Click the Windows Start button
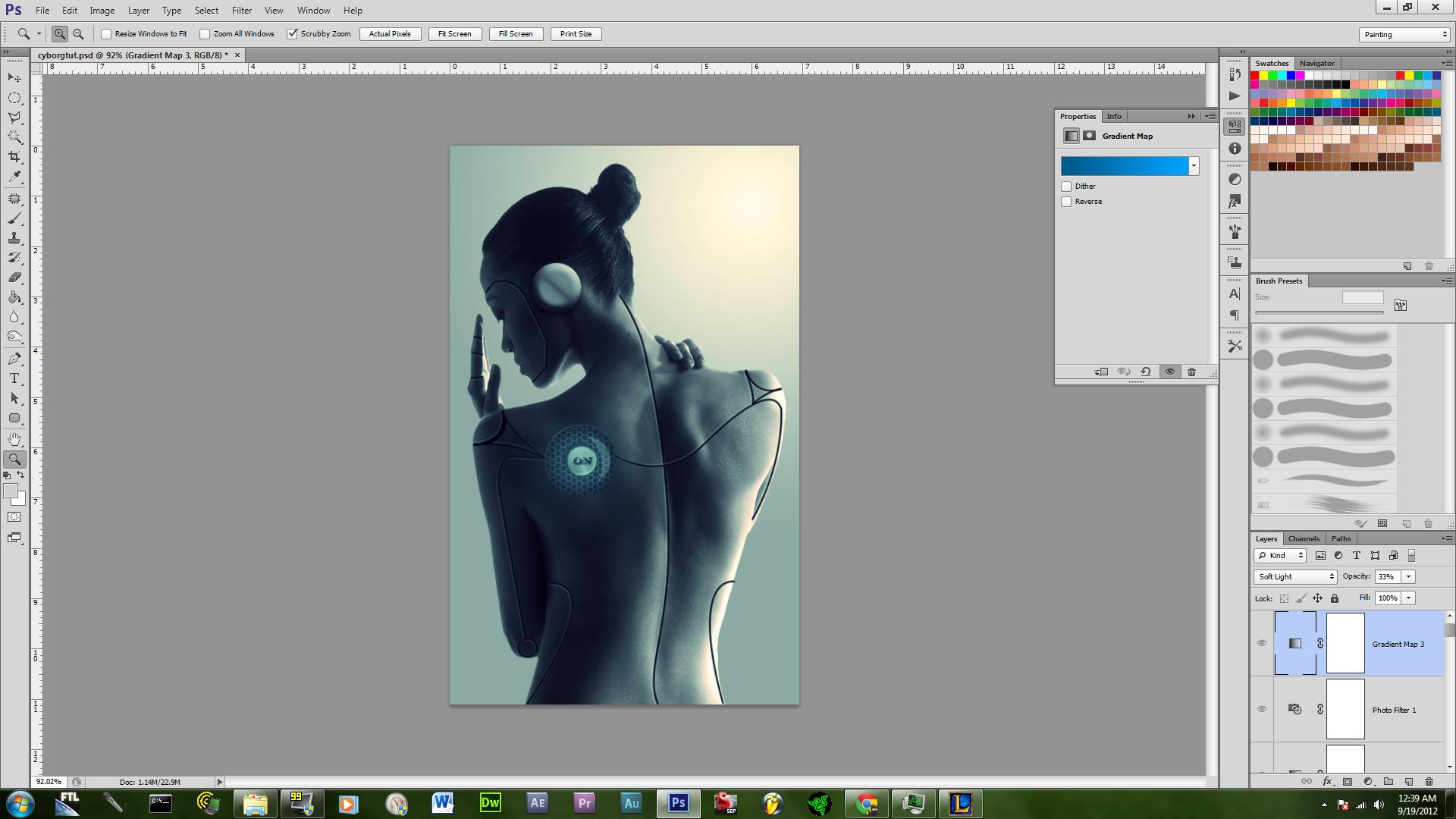This screenshot has height=819, width=1456. [x=20, y=803]
